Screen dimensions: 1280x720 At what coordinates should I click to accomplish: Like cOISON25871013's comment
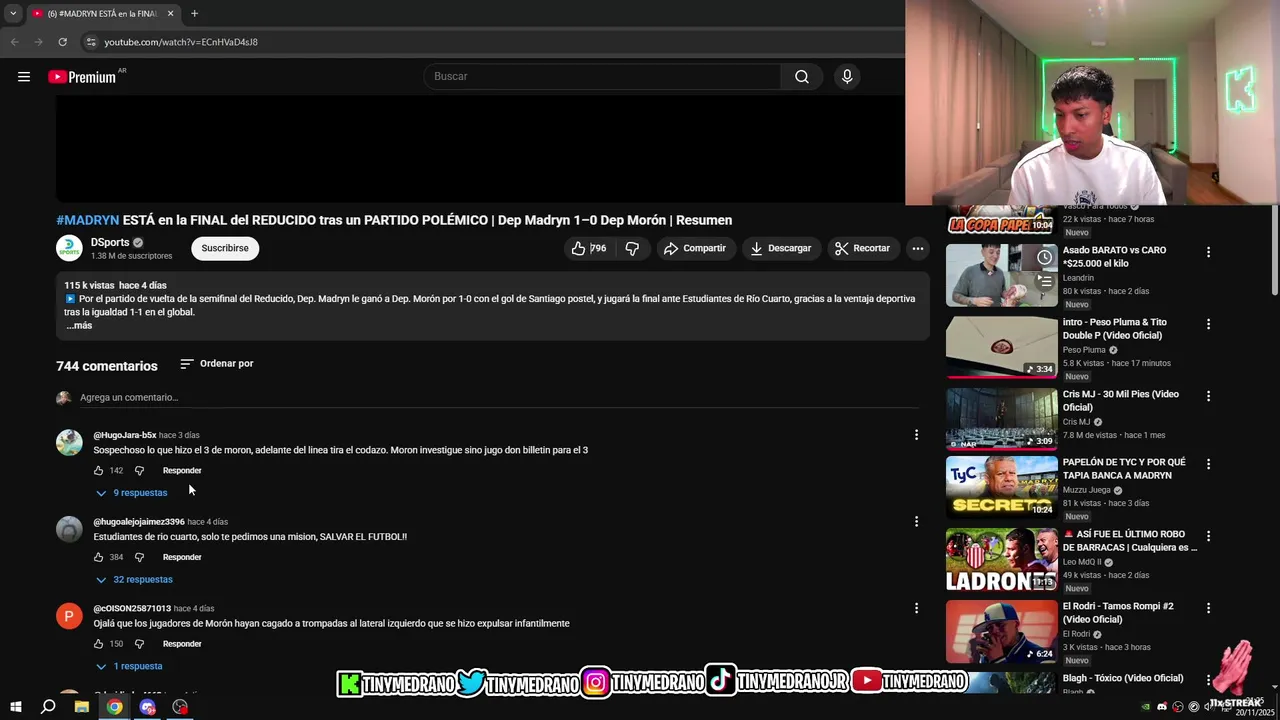point(99,645)
